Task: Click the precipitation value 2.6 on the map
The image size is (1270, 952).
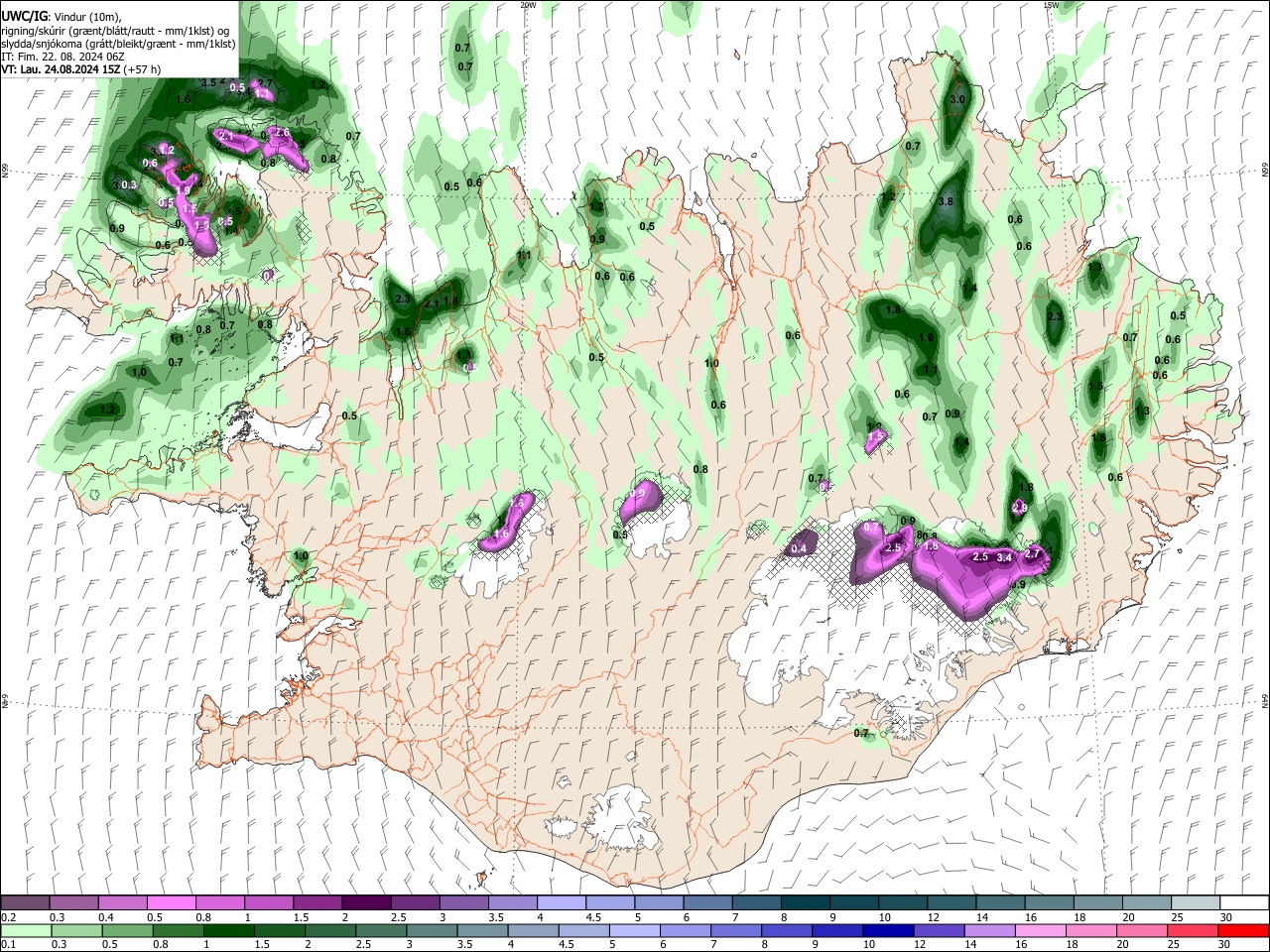Action: coord(282,133)
